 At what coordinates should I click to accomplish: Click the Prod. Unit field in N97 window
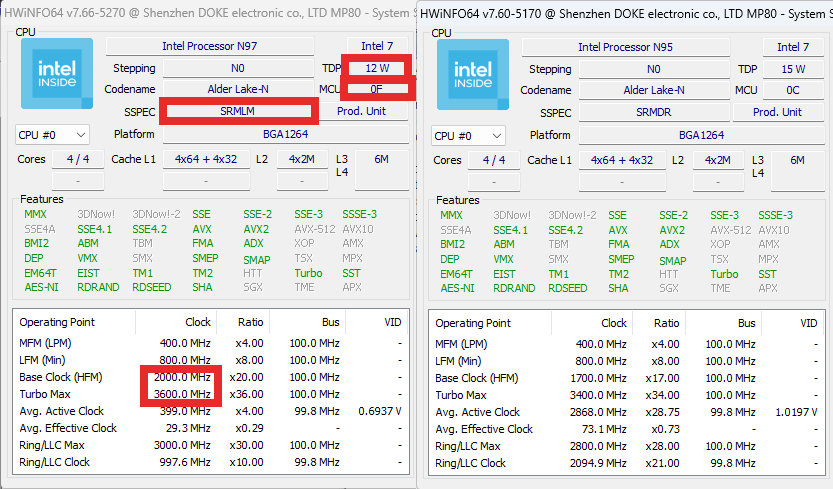coord(361,111)
